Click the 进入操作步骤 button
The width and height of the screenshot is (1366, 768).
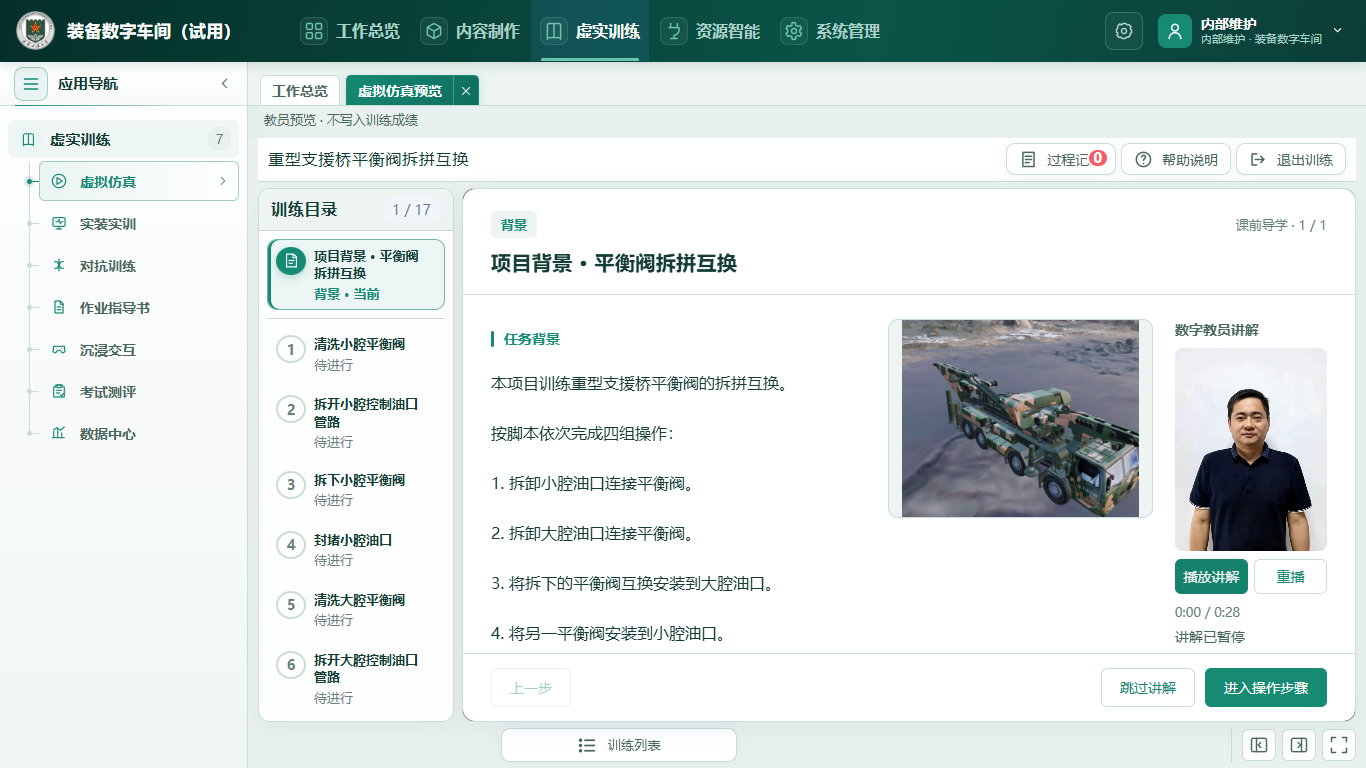pos(1266,688)
